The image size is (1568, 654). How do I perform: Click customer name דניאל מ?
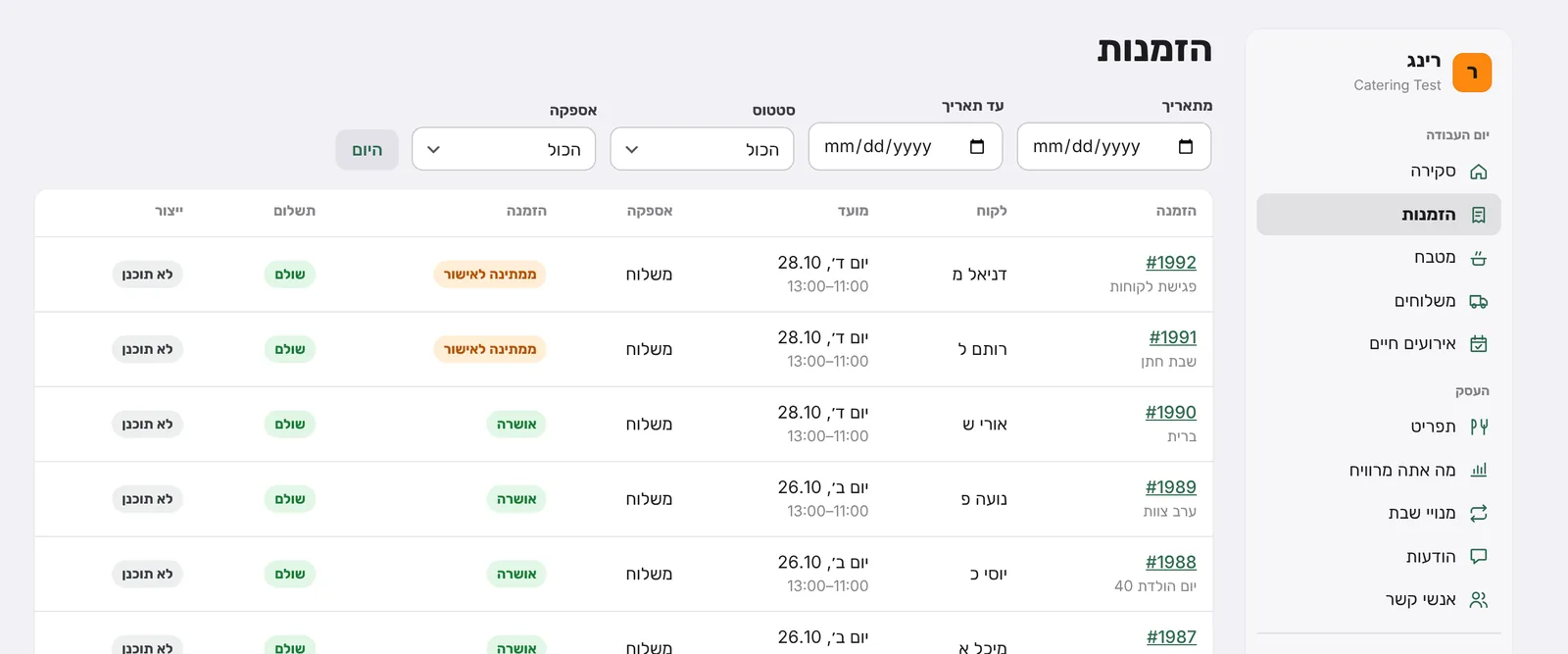coord(980,275)
